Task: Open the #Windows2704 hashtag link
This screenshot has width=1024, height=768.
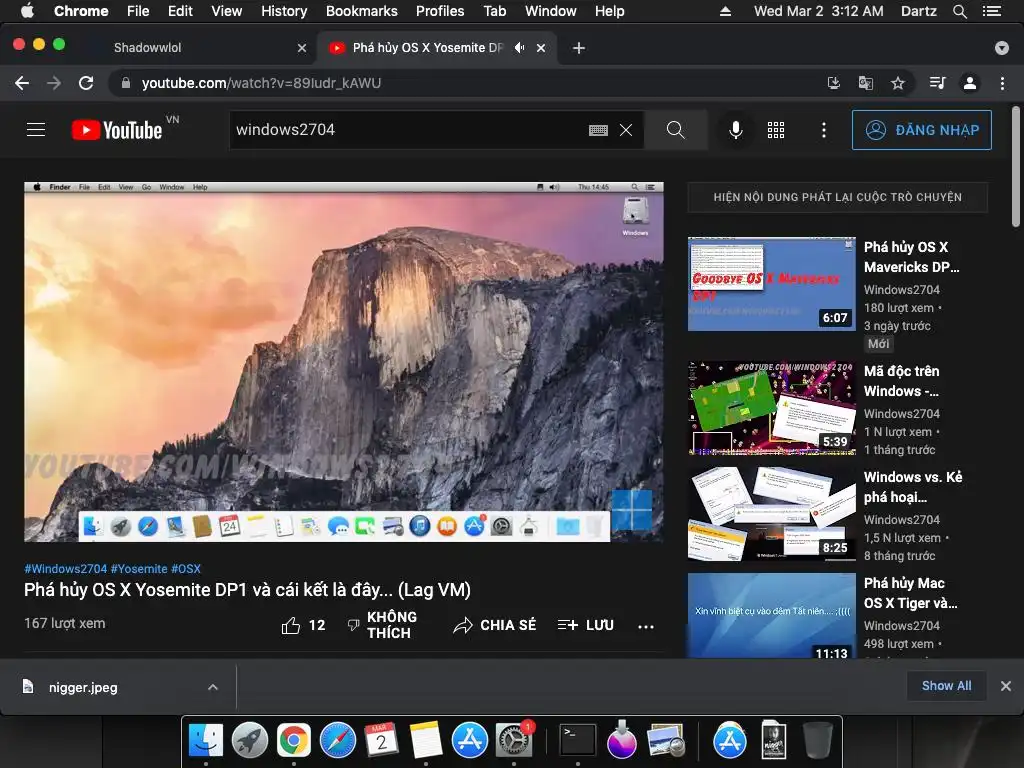Action: (65, 569)
